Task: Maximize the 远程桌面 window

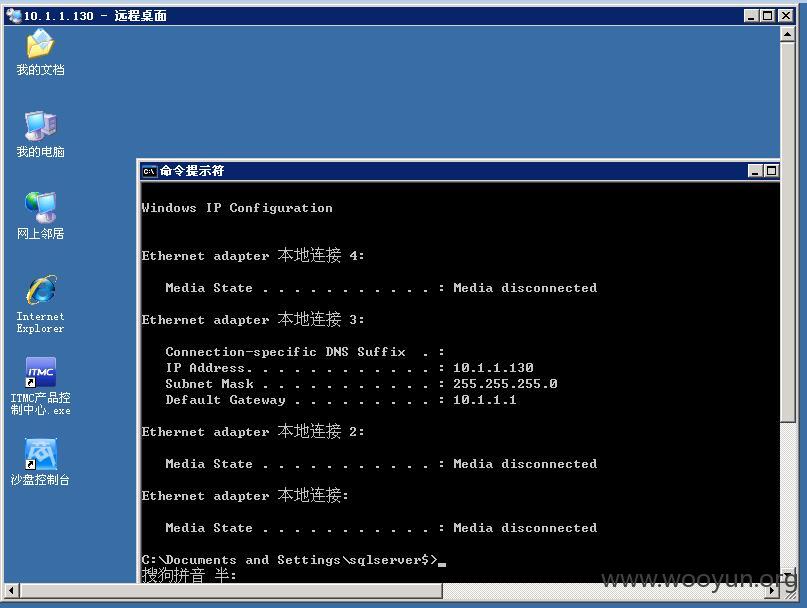Action: pyautogui.click(x=767, y=16)
